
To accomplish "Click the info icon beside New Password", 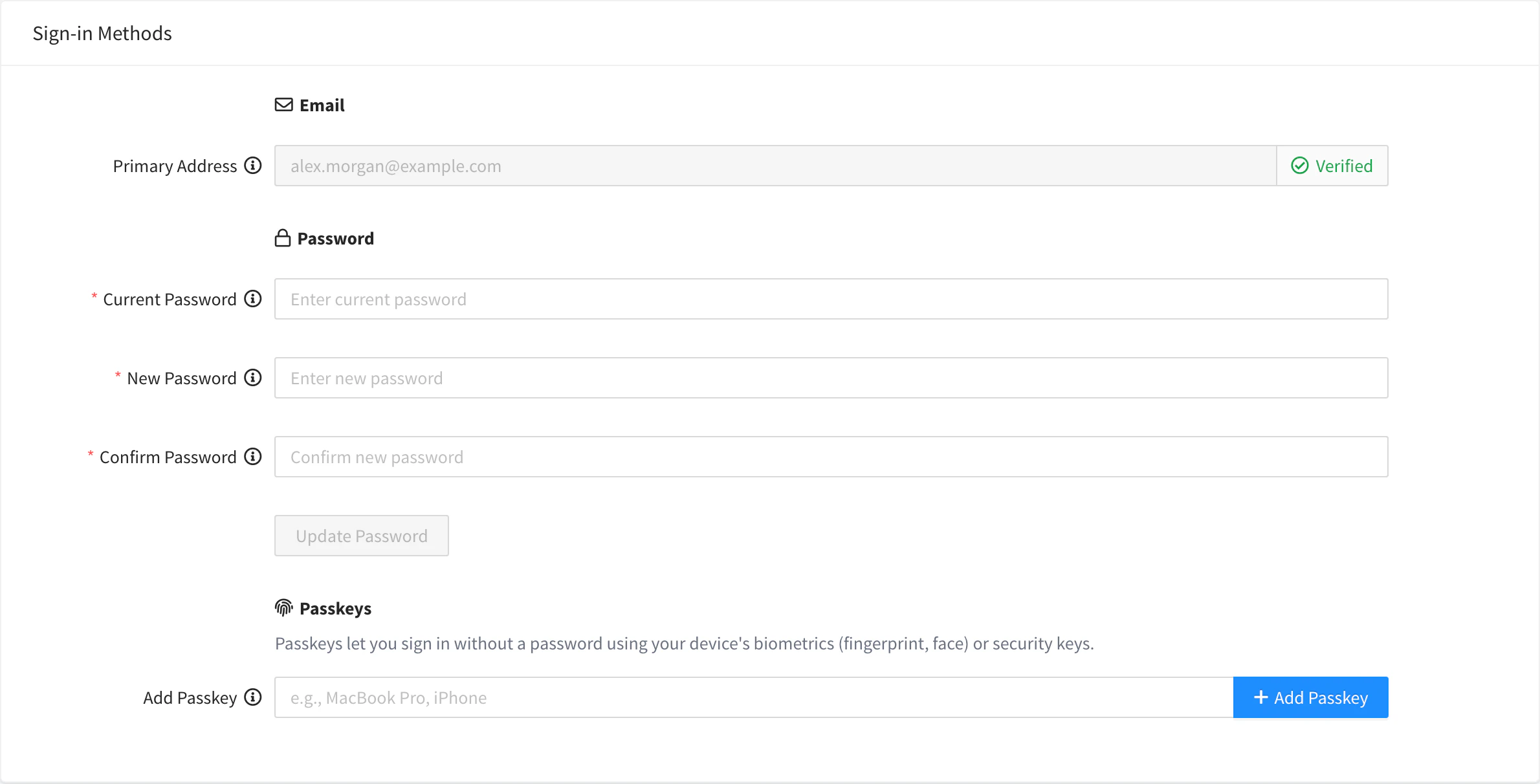I will (x=253, y=378).
